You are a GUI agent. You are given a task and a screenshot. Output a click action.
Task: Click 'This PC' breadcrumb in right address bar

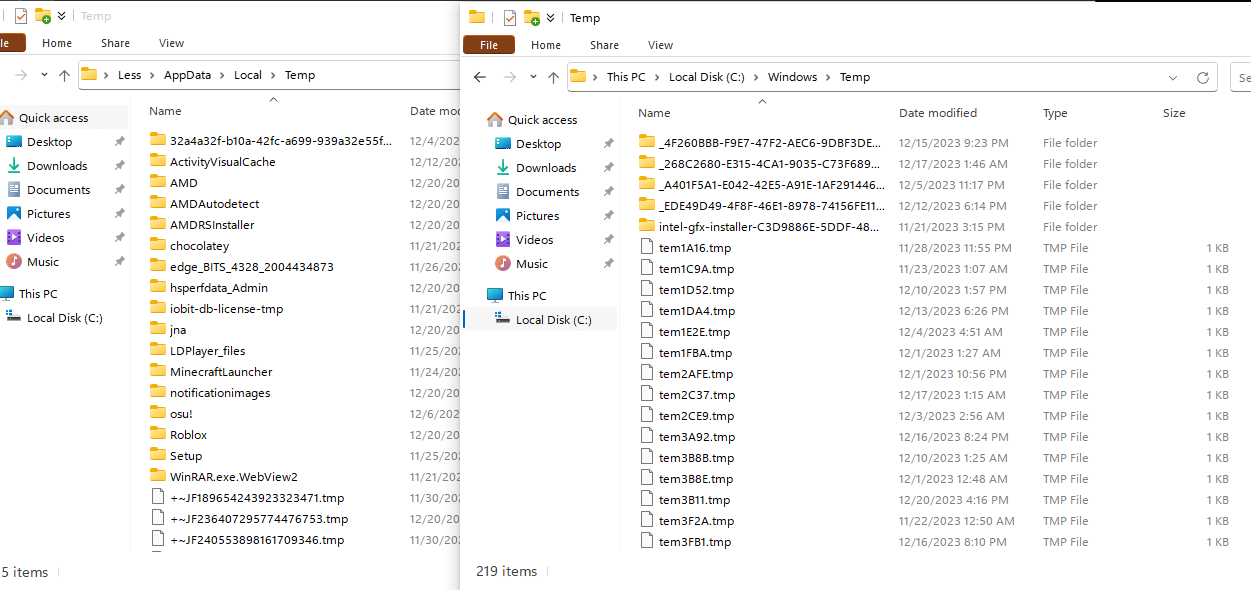[x=626, y=77]
